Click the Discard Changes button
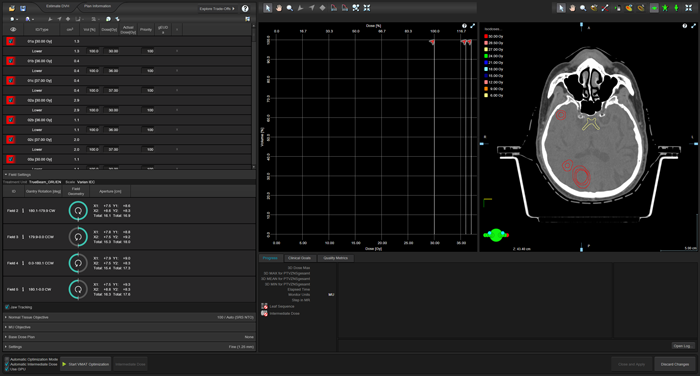 (675, 364)
